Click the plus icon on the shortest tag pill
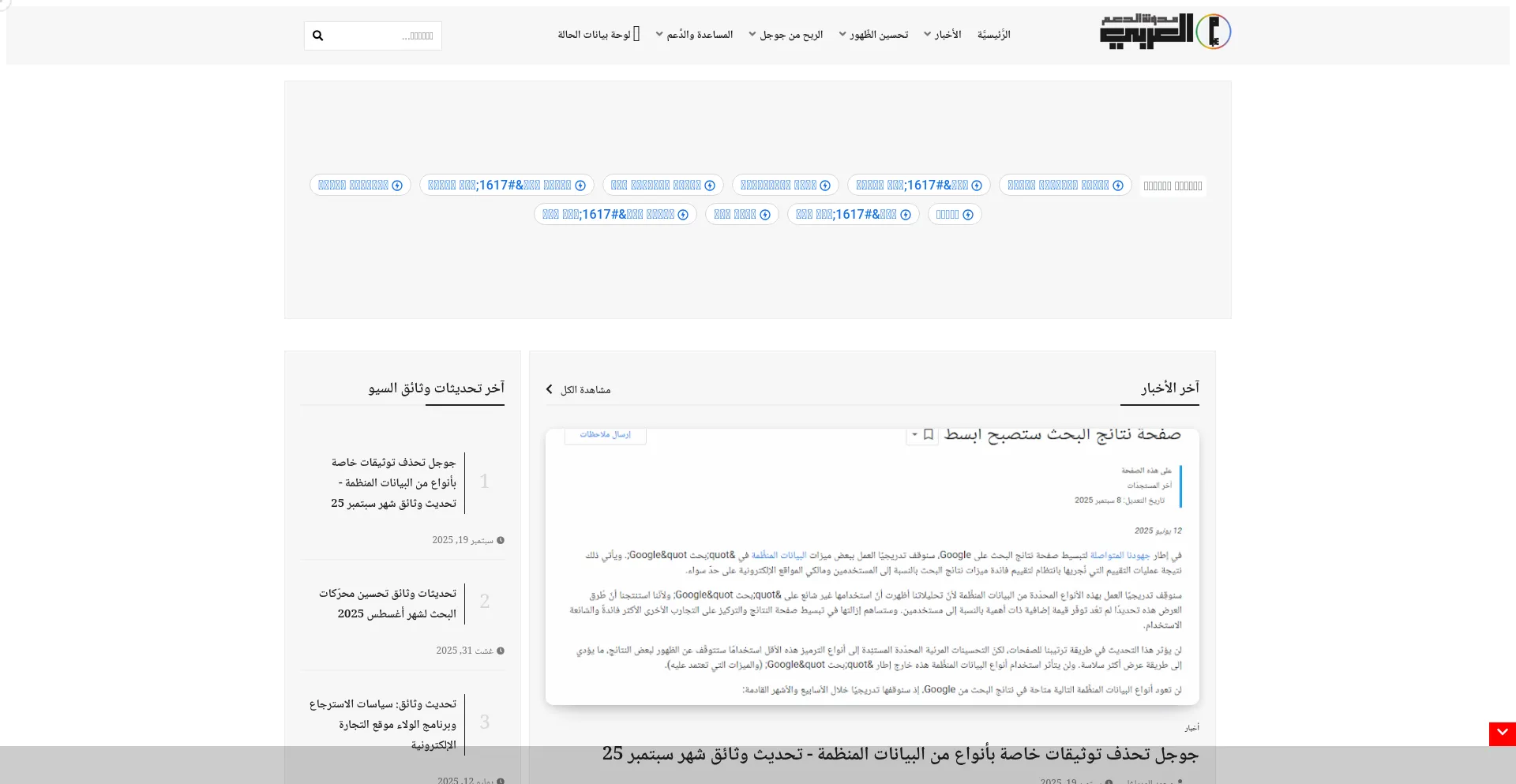The height and width of the screenshot is (784, 1516). [x=968, y=215]
